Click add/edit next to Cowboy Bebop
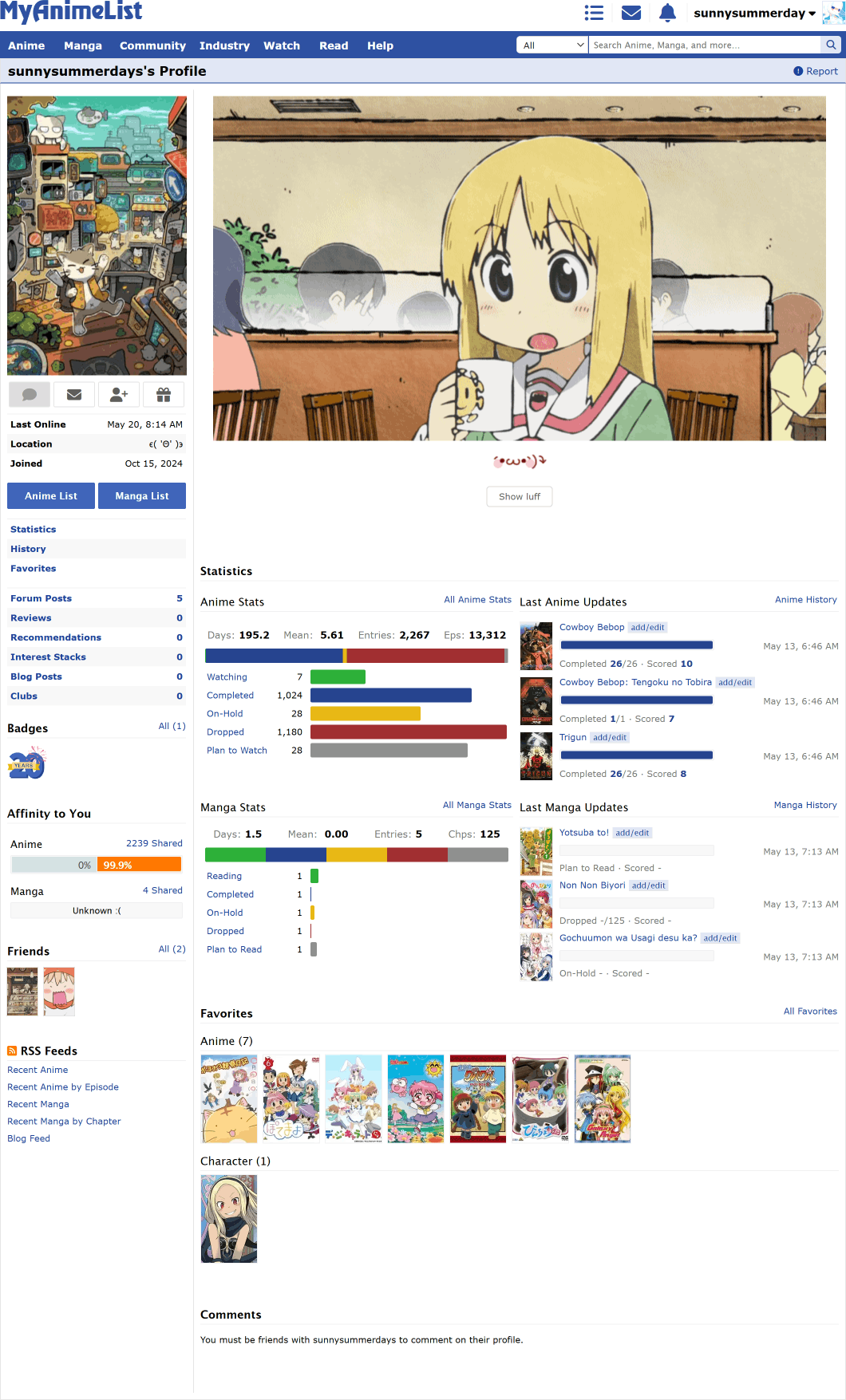Screen dimensions: 846x1400 [x=647, y=628]
